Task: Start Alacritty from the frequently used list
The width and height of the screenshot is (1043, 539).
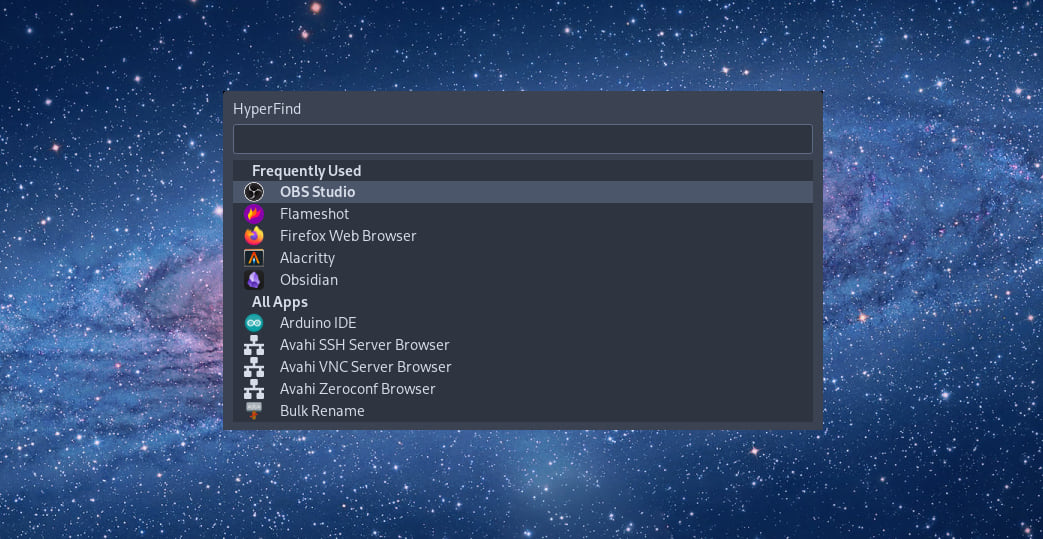Action: point(307,258)
